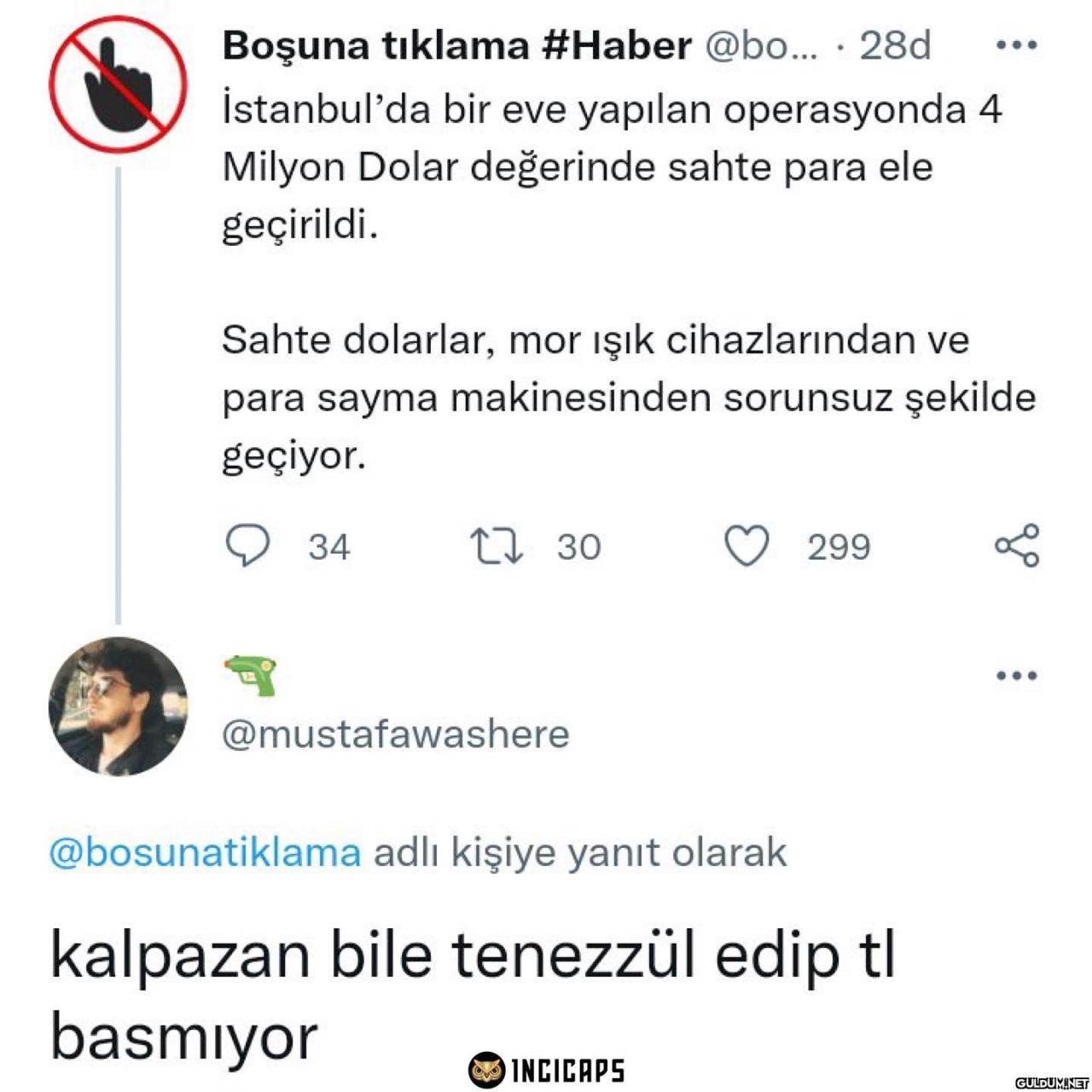Retweet the Boşuna tıklama tweet
The height and width of the screenshot is (1092, 1092).
(497, 546)
